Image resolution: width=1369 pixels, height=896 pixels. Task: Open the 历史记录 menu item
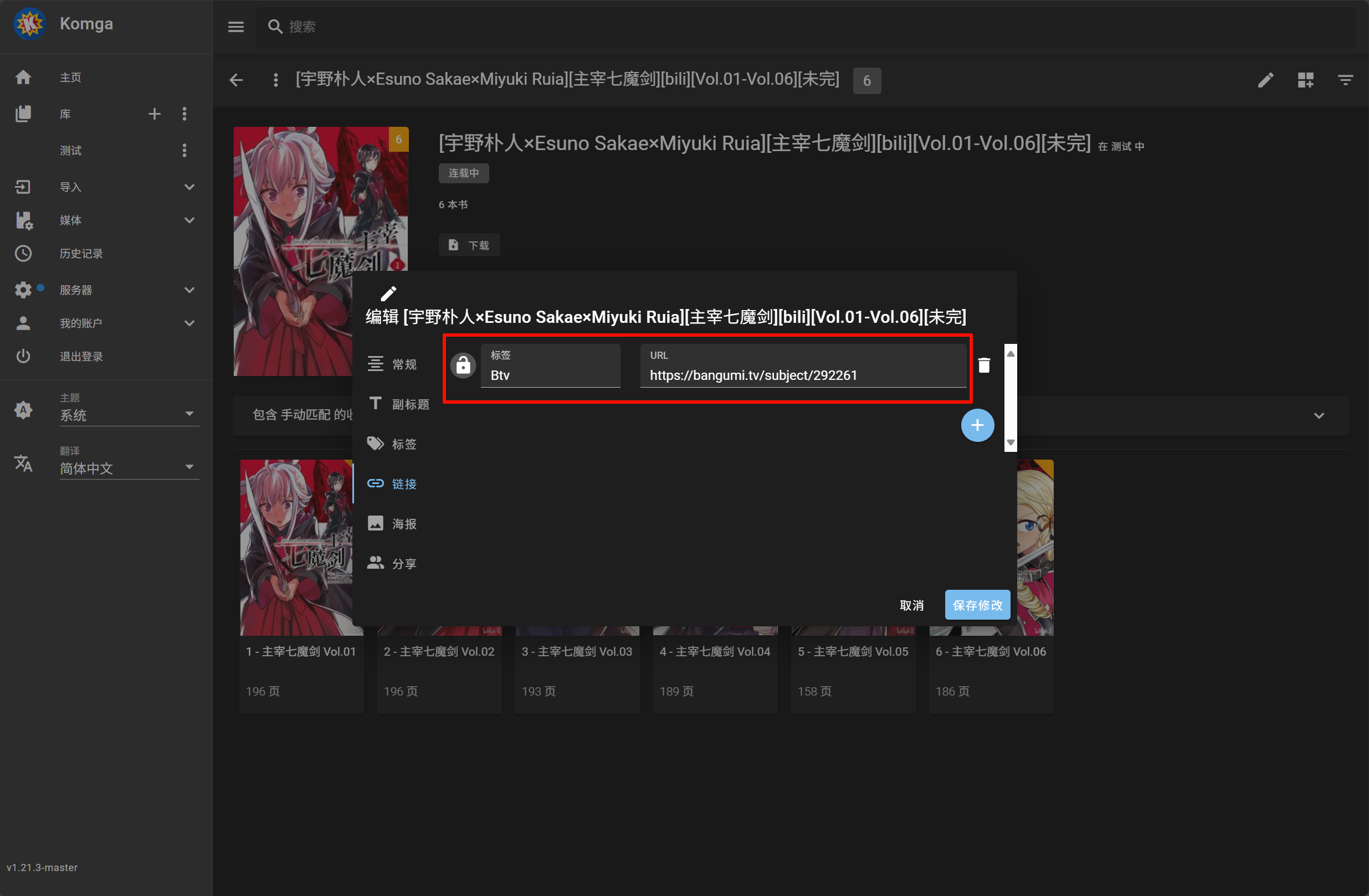pos(81,254)
